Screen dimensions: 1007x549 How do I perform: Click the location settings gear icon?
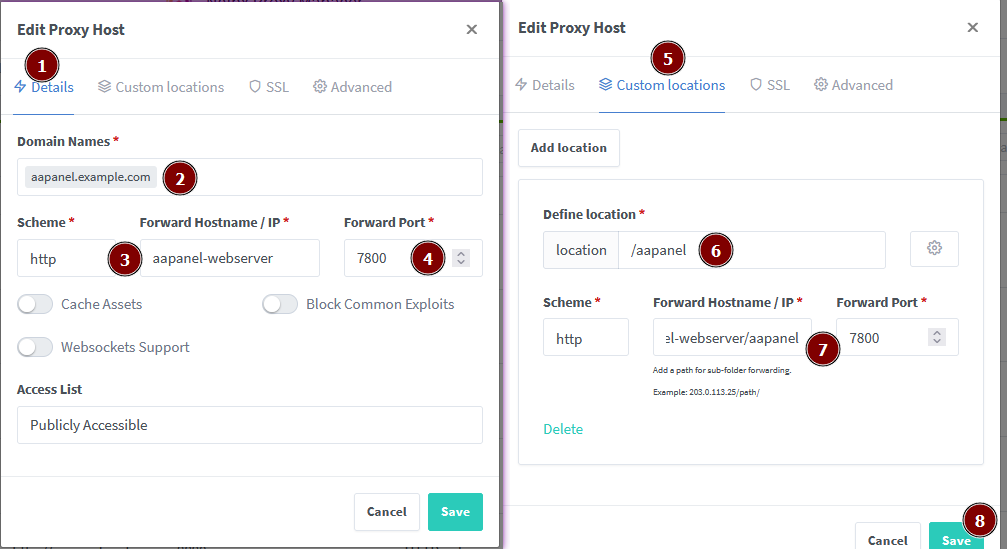tap(934, 249)
